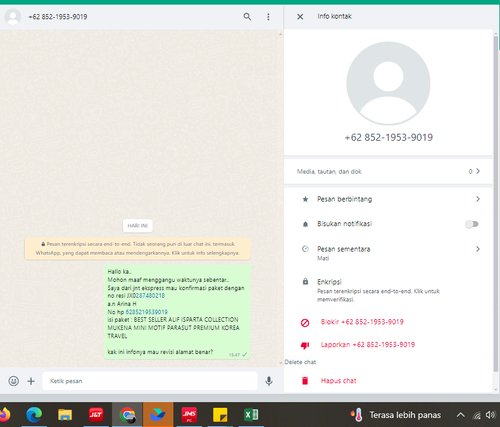500x427 pixels.
Task: Close the Info kontak panel
Action: tap(300, 16)
